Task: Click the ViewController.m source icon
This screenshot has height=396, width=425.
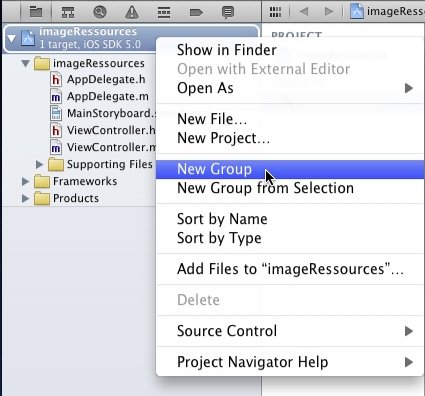Action: [56, 147]
